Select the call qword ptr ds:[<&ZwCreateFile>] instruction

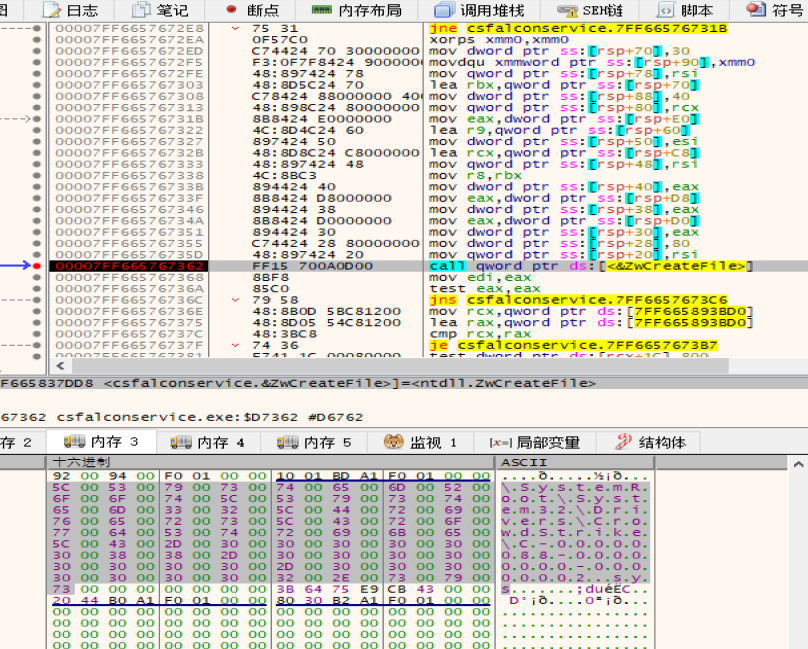coord(591,266)
